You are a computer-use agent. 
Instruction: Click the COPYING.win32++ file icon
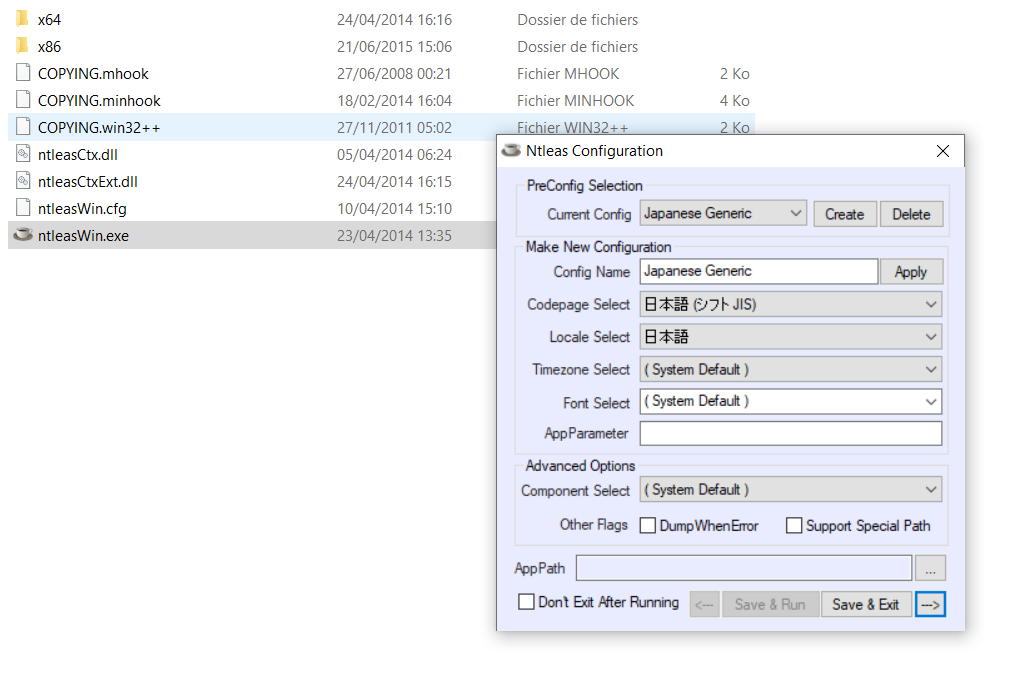click(x=23, y=127)
